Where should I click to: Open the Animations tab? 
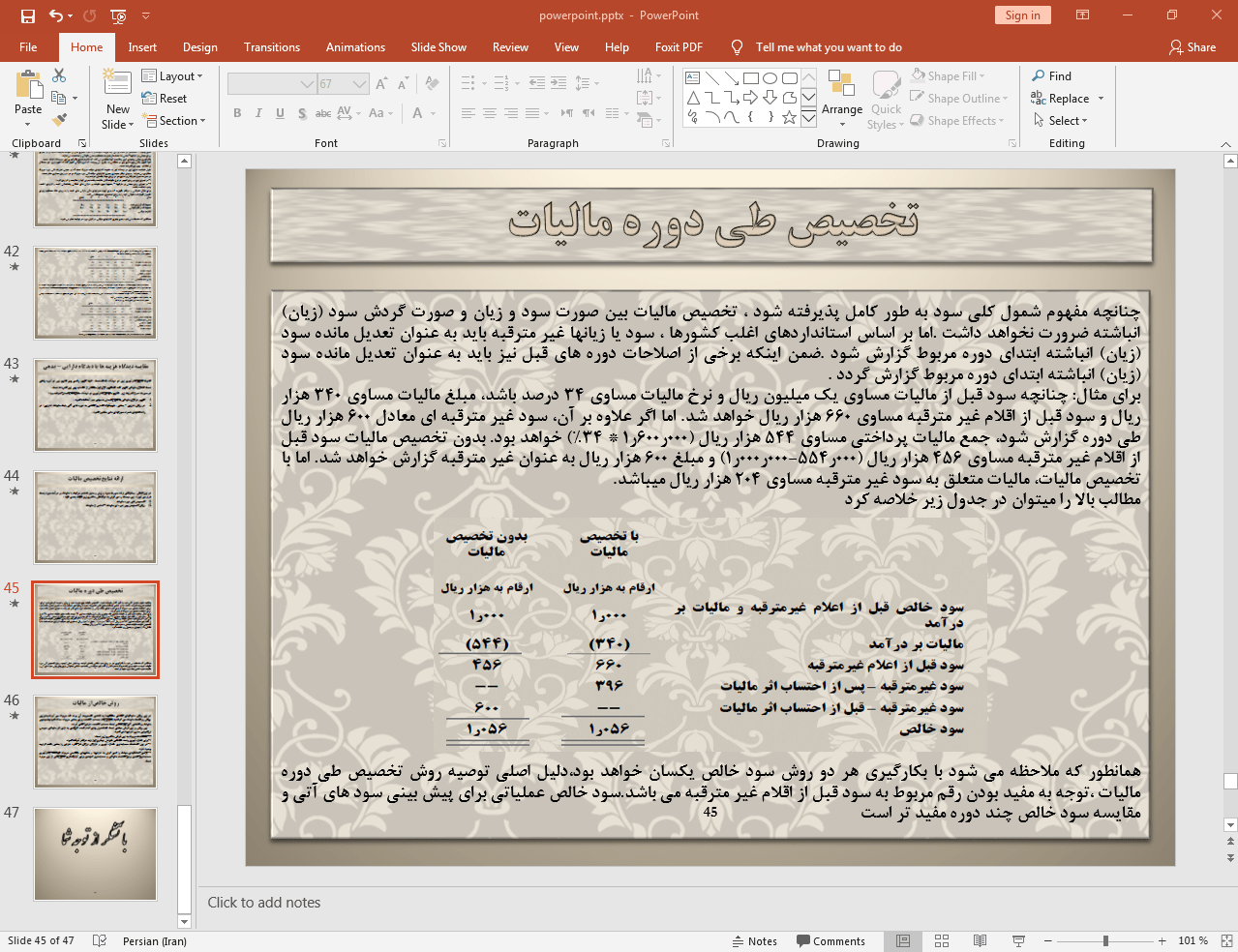click(x=355, y=47)
